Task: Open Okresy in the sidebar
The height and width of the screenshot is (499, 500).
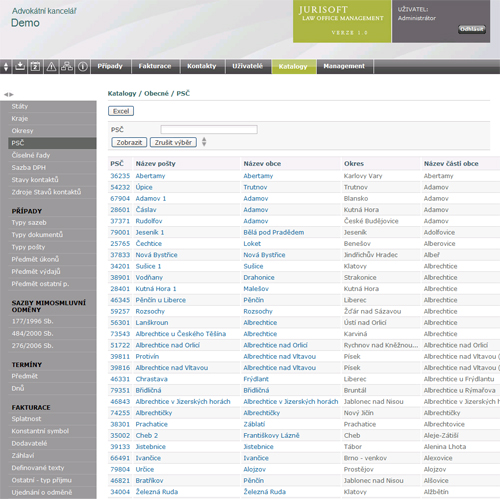Action: coord(52,131)
